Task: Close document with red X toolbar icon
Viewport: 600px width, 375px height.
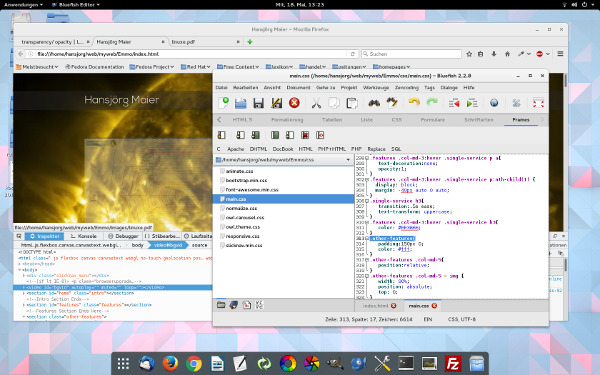Action: point(294,103)
